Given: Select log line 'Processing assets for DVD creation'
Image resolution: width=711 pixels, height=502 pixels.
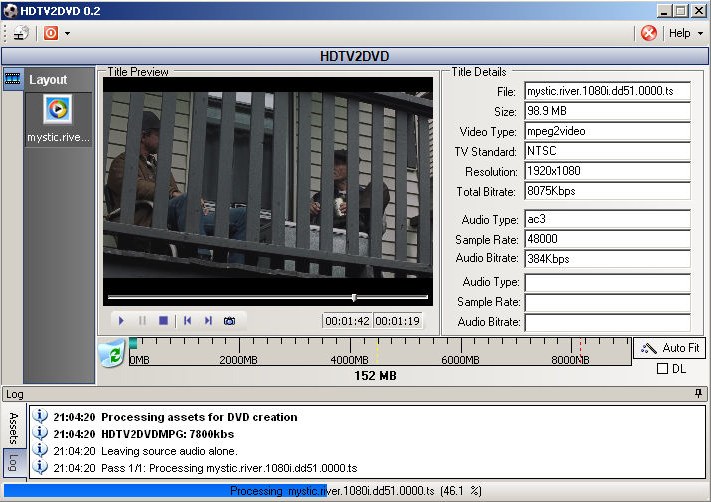Looking at the screenshot, I should 199,417.
